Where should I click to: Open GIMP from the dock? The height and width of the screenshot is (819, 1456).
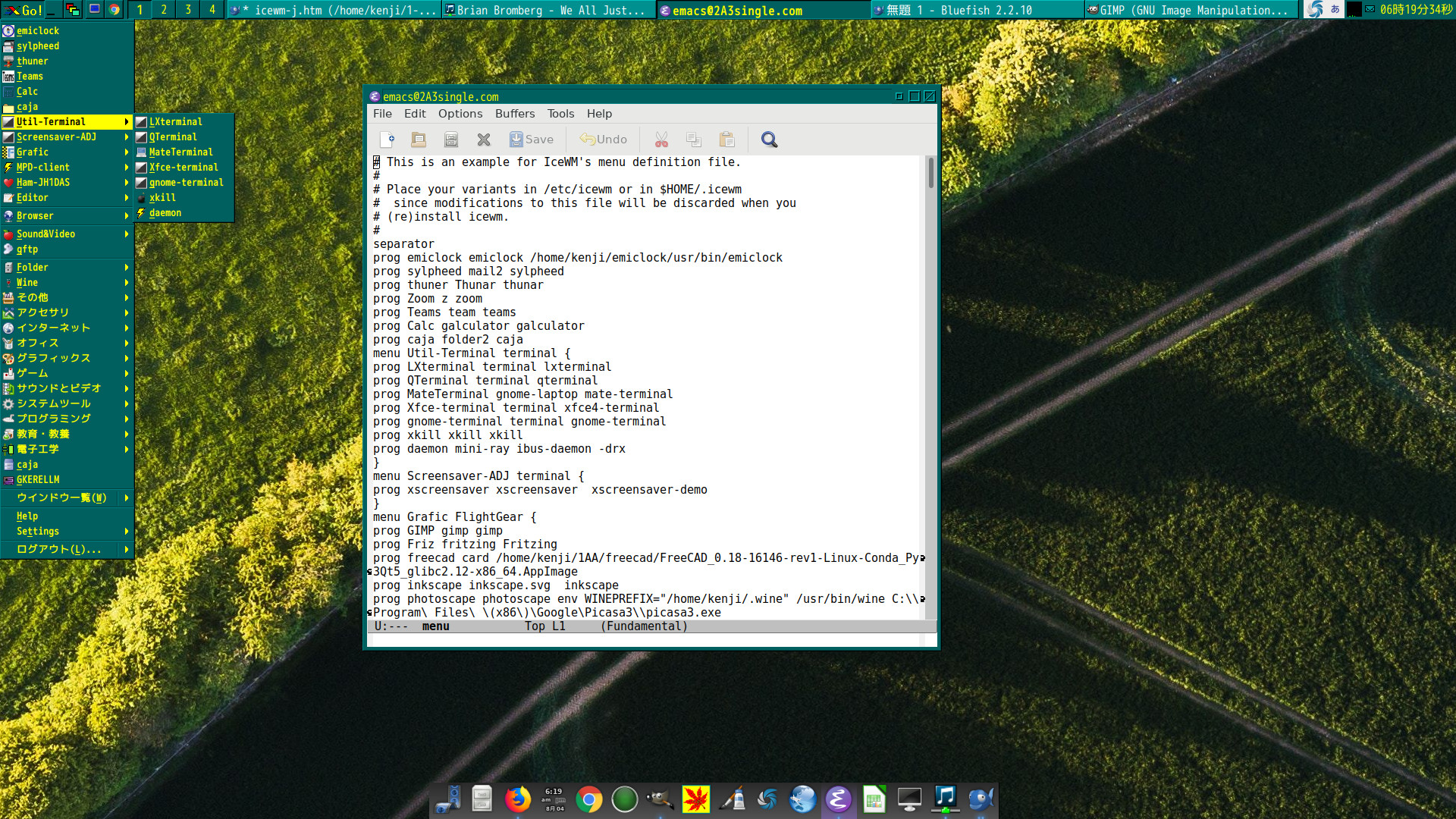[660, 799]
